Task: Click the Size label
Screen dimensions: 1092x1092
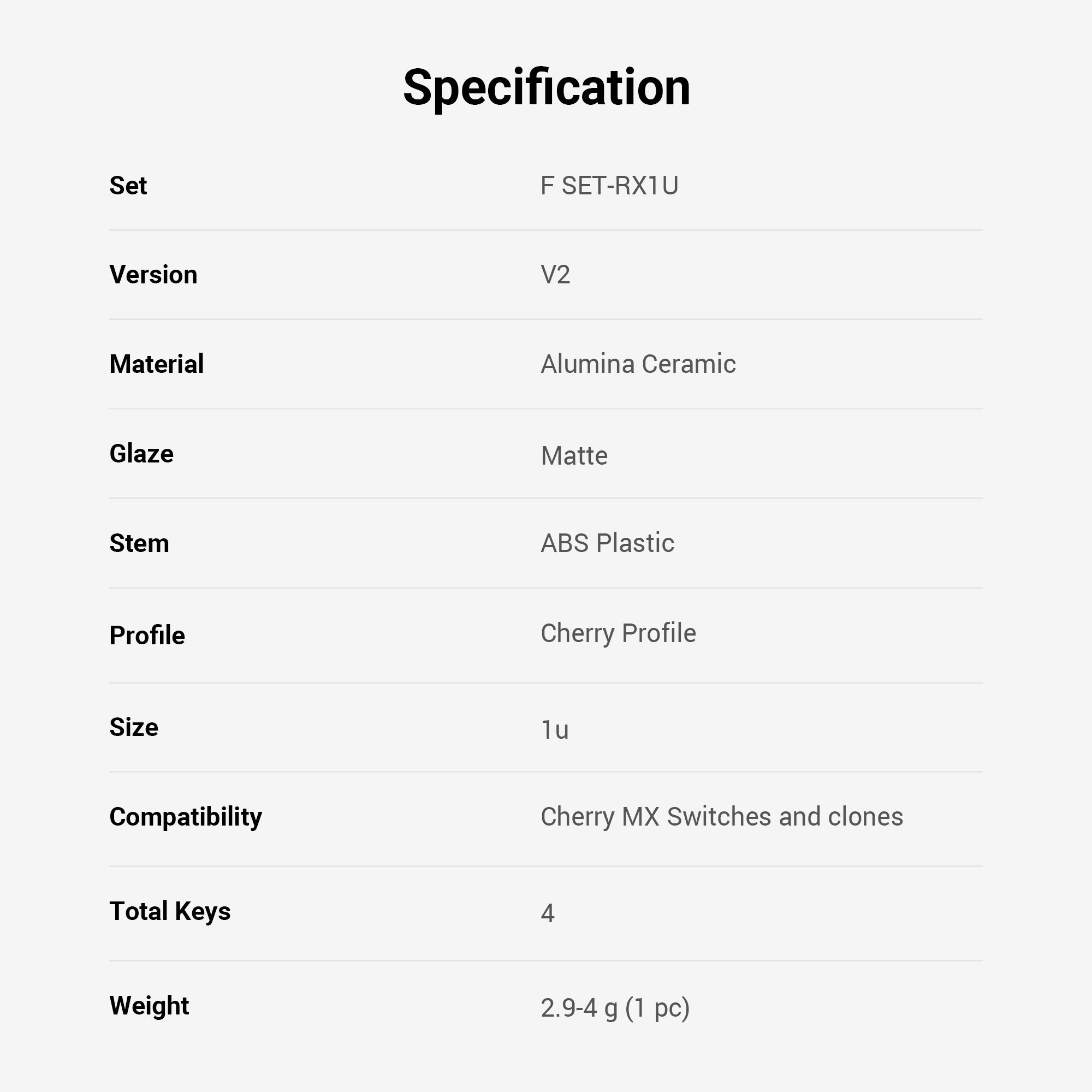Action: tap(133, 727)
